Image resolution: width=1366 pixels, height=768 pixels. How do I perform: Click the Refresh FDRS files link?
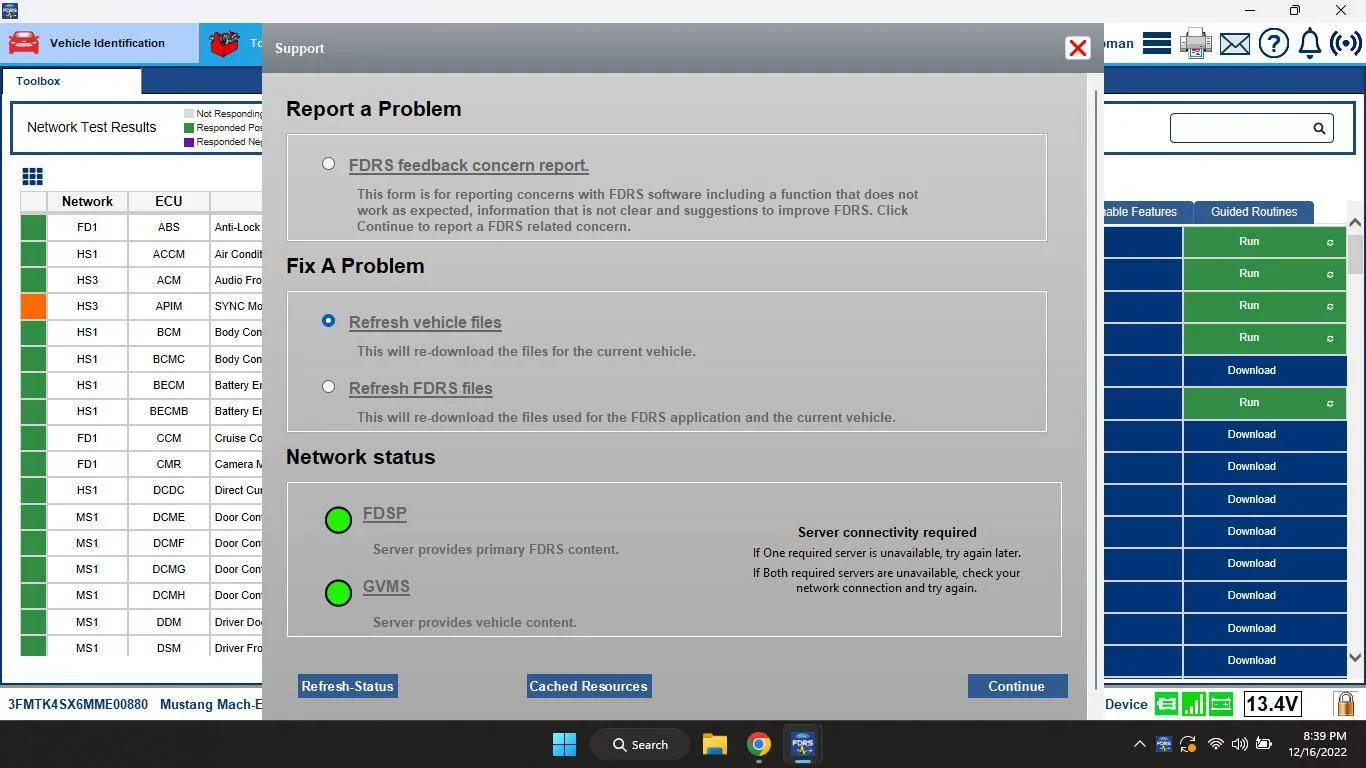click(x=421, y=388)
